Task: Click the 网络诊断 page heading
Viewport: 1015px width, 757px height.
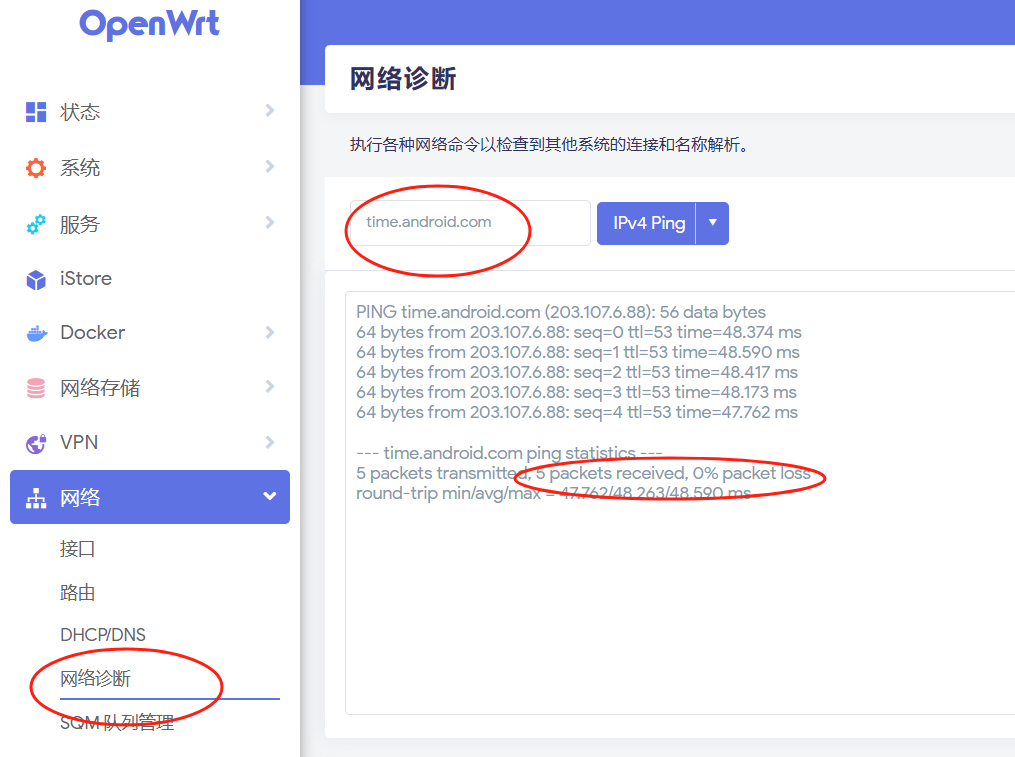Action: (403, 79)
